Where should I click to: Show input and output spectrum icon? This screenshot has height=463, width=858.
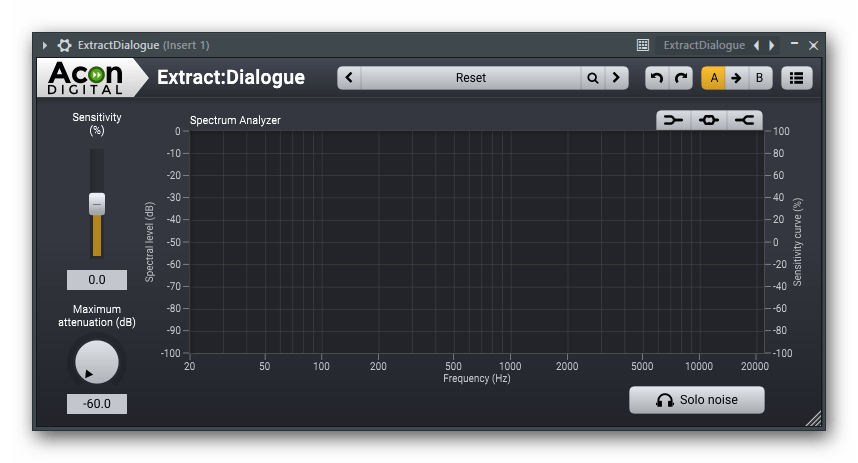tap(709, 120)
